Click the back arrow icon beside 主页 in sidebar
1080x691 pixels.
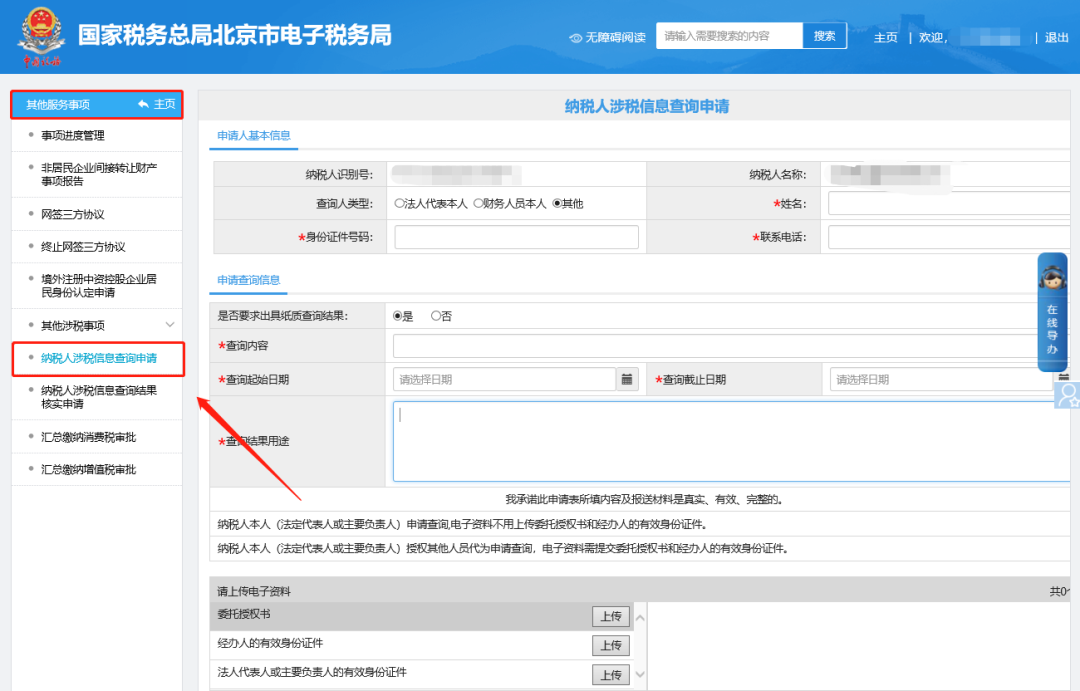[x=143, y=104]
